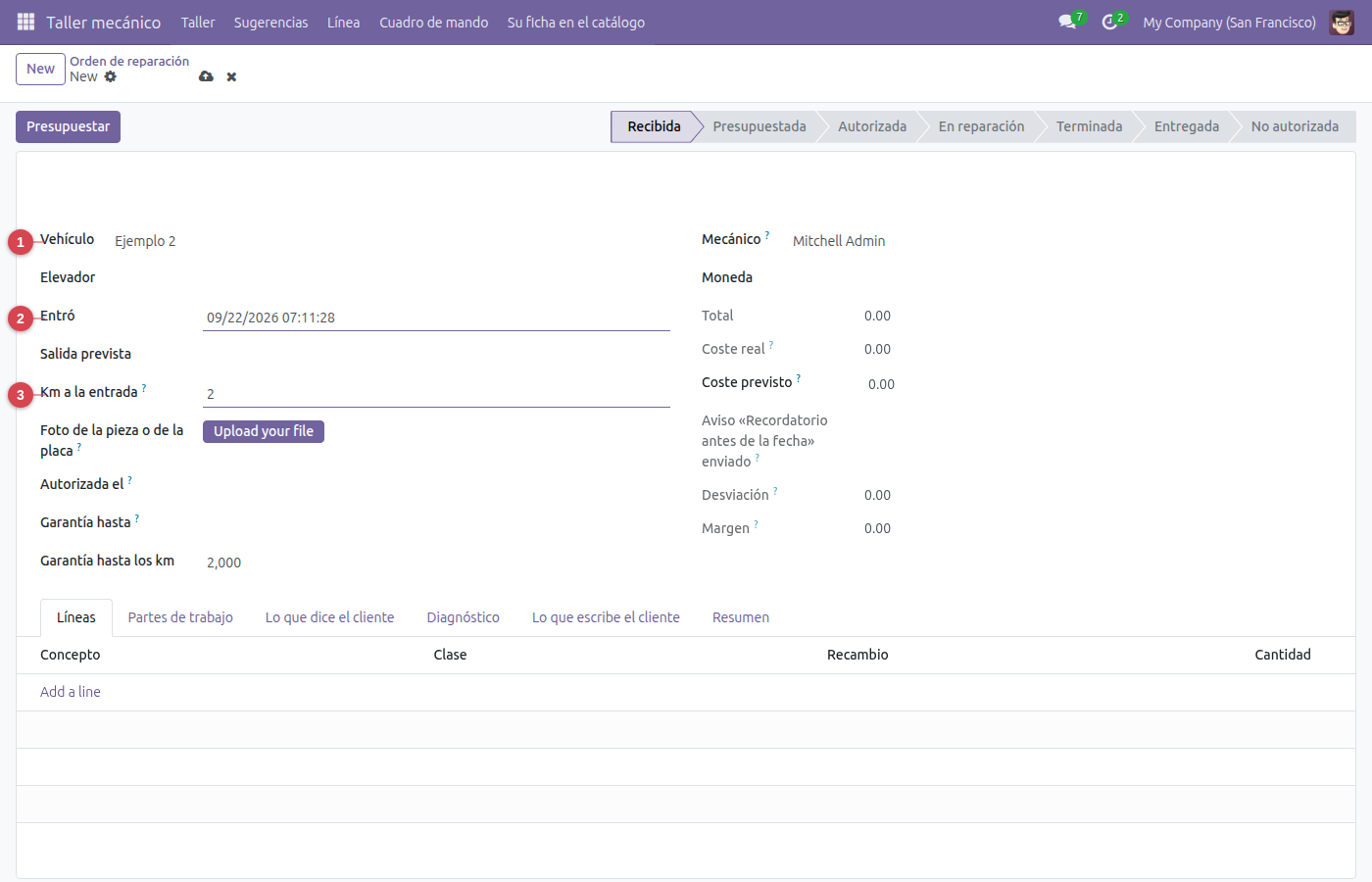1372x882 pixels.
Task: Click the help mark beside Mecánico
Action: [767, 235]
